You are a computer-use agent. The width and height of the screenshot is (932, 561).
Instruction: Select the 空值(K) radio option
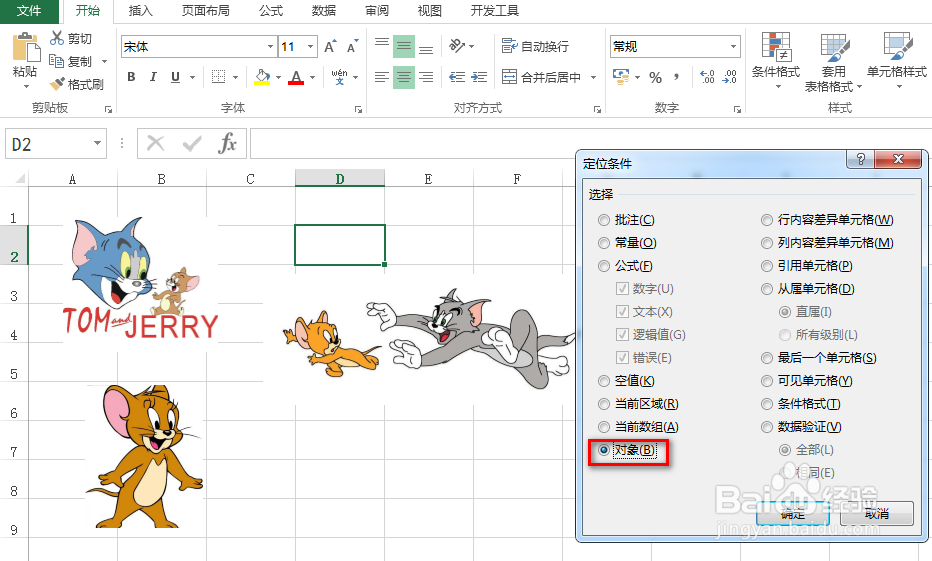click(626, 381)
